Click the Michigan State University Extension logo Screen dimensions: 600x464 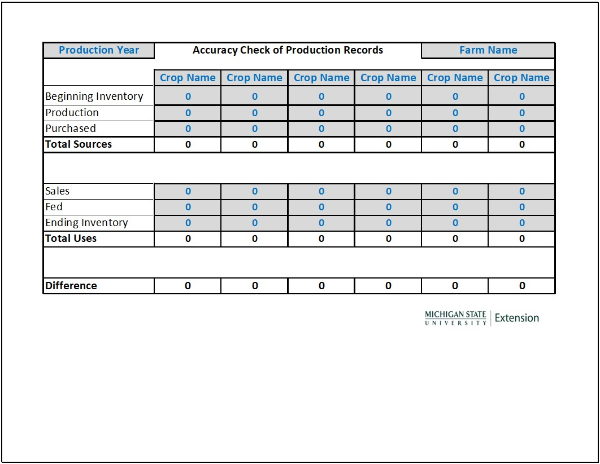point(481,317)
